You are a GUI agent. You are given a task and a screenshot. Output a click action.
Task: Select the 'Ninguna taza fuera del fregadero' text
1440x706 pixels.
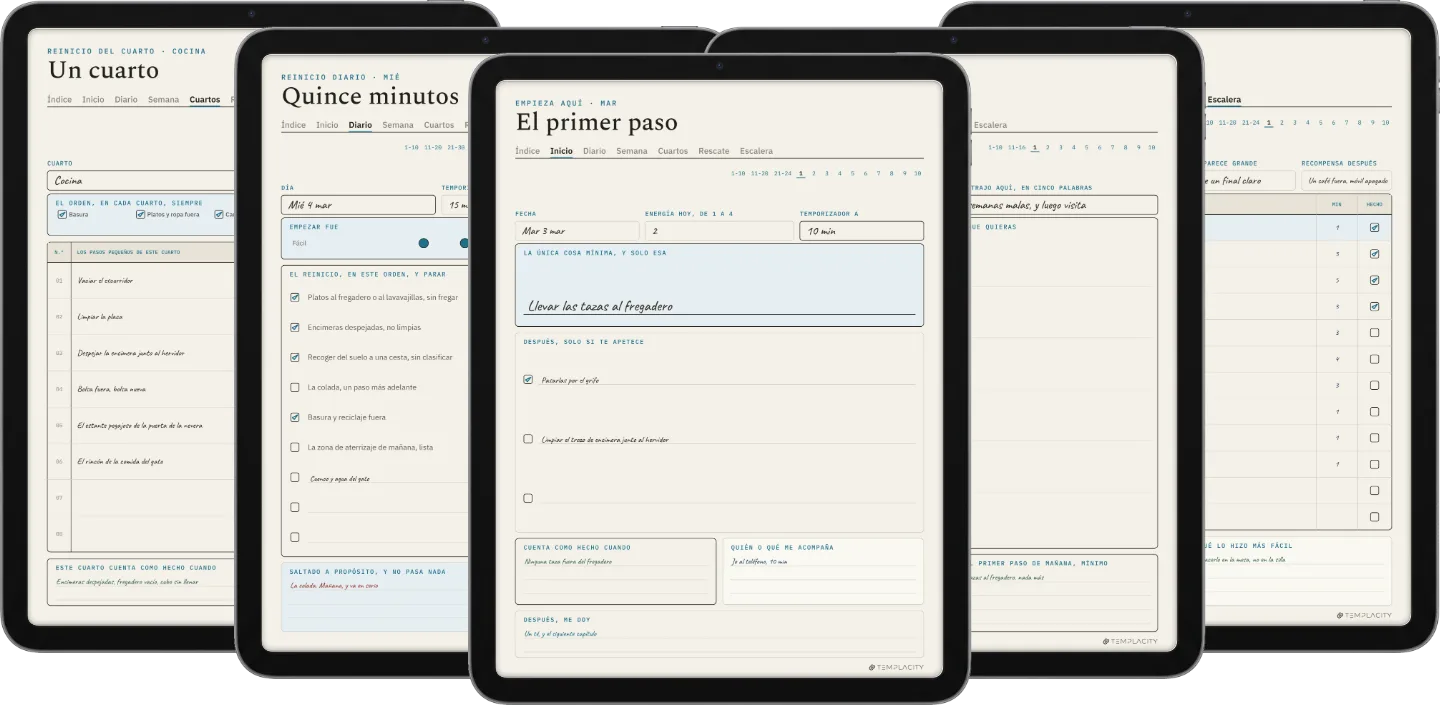568,562
